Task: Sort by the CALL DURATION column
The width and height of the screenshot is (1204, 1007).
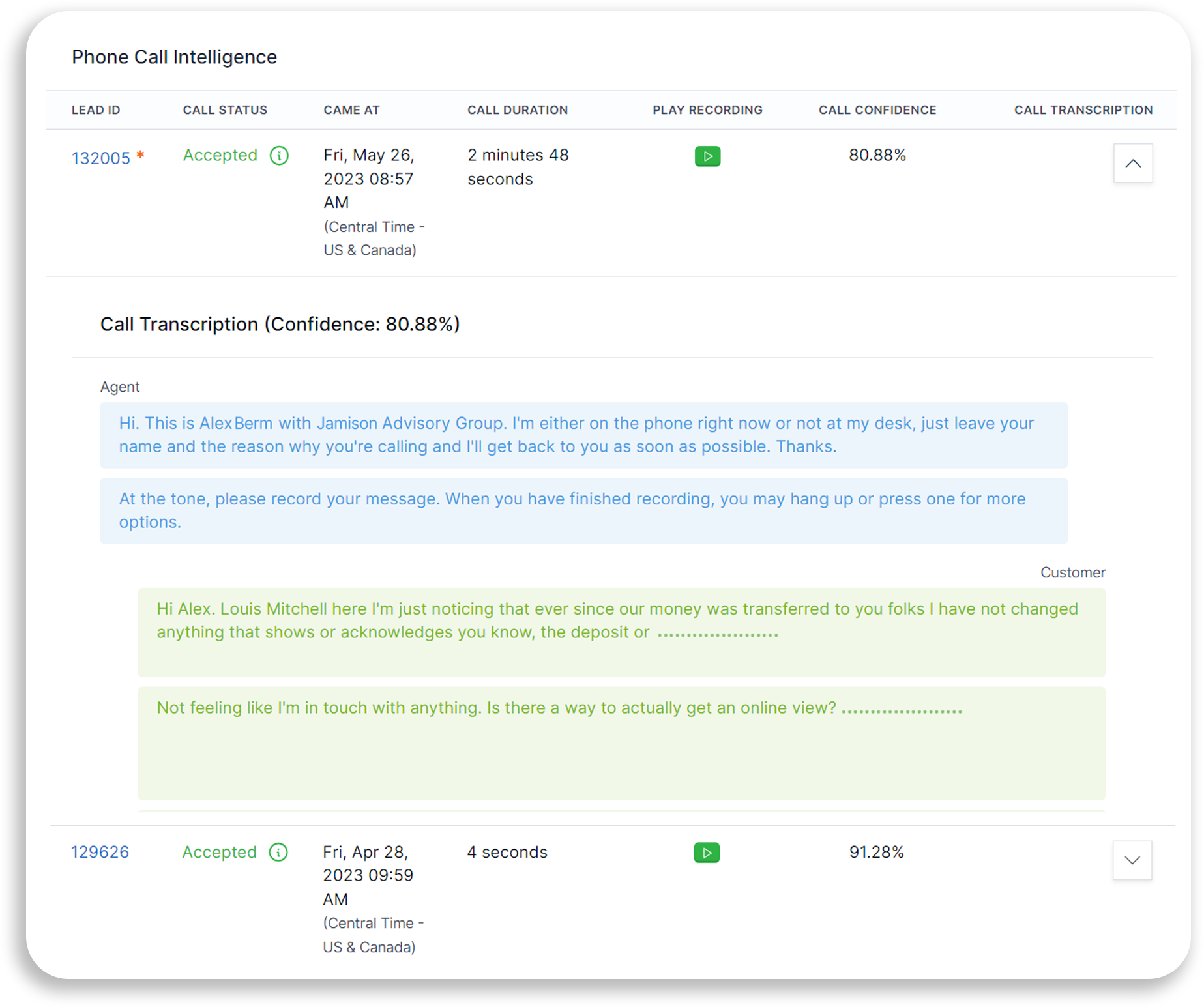Action: (x=517, y=109)
